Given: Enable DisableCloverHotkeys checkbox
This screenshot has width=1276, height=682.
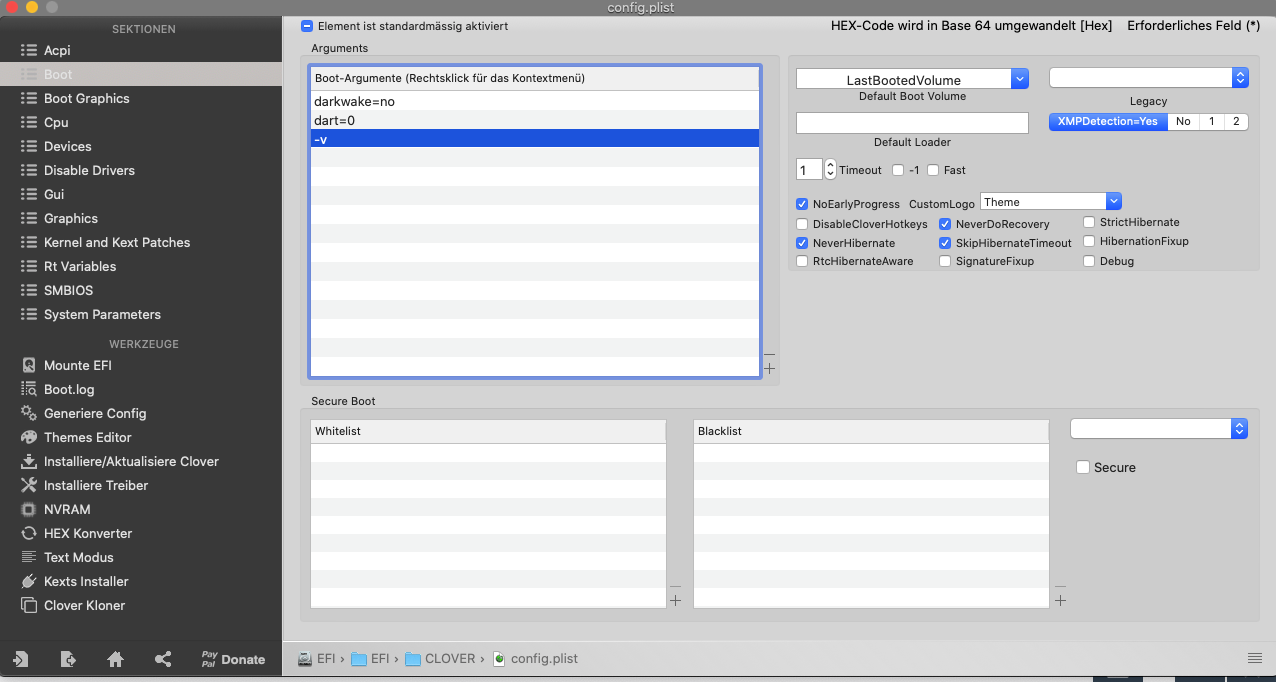Looking at the screenshot, I should point(802,224).
